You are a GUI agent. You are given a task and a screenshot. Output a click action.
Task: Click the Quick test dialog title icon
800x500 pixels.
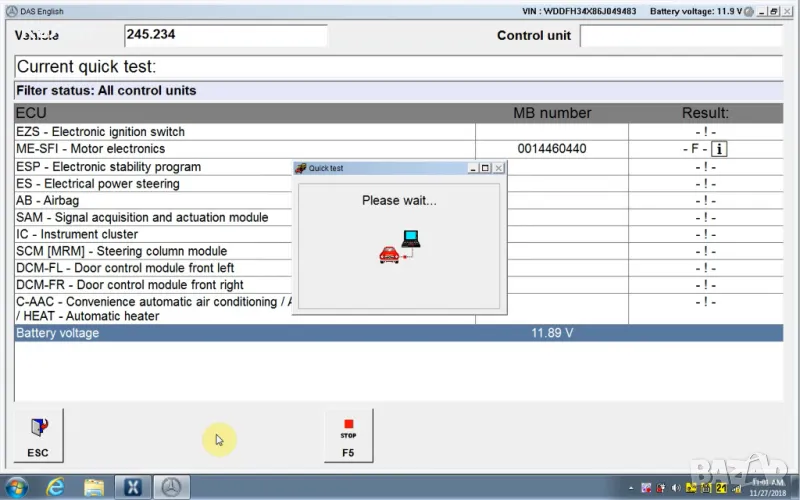pyautogui.click(x=300, y=168)
